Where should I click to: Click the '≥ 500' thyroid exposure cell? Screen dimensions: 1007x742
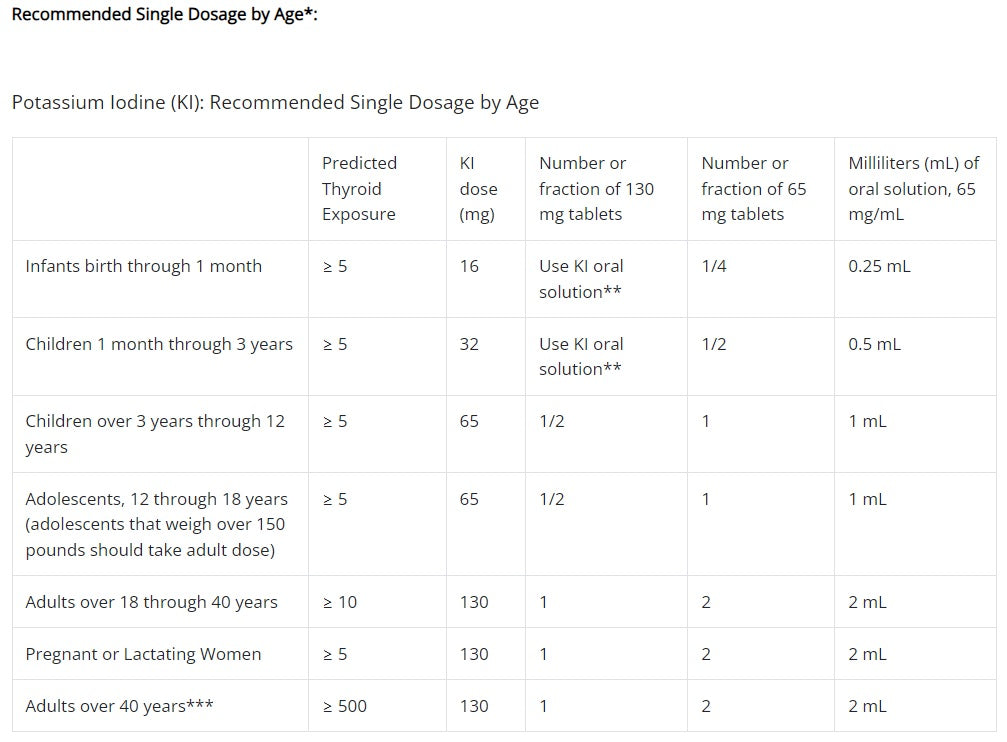pos(344,706)
